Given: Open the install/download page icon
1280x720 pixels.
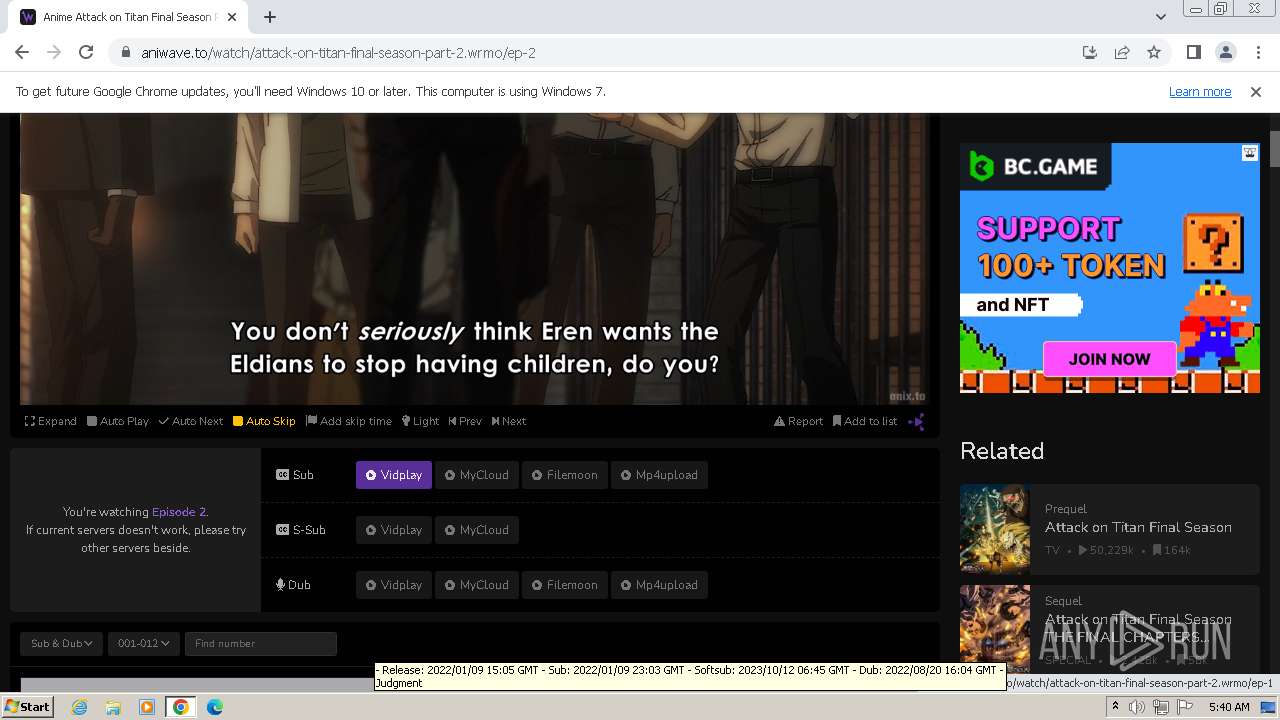Looking at the screenshot, I should tap(1090, 52).
